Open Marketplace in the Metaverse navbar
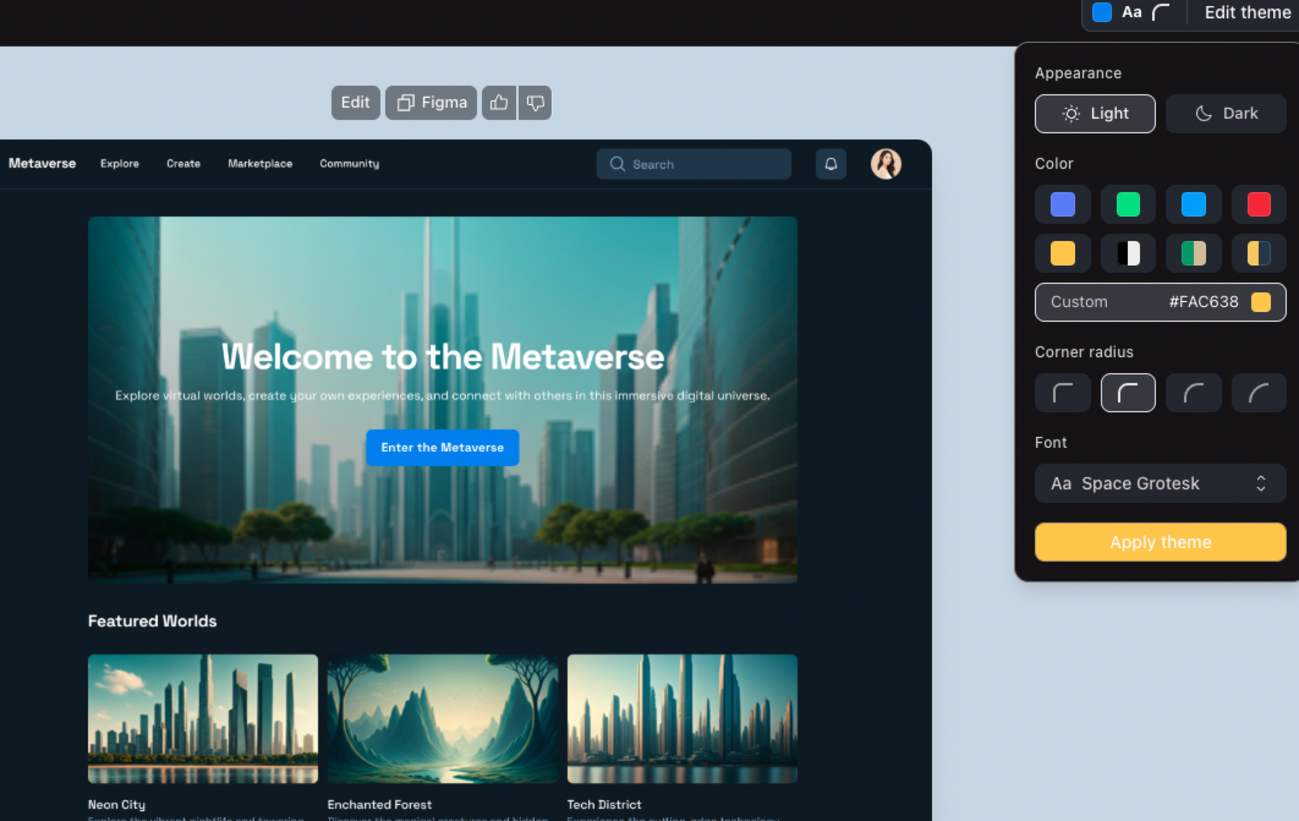Viewport: 1299px width, 821px height. point(260,164)
